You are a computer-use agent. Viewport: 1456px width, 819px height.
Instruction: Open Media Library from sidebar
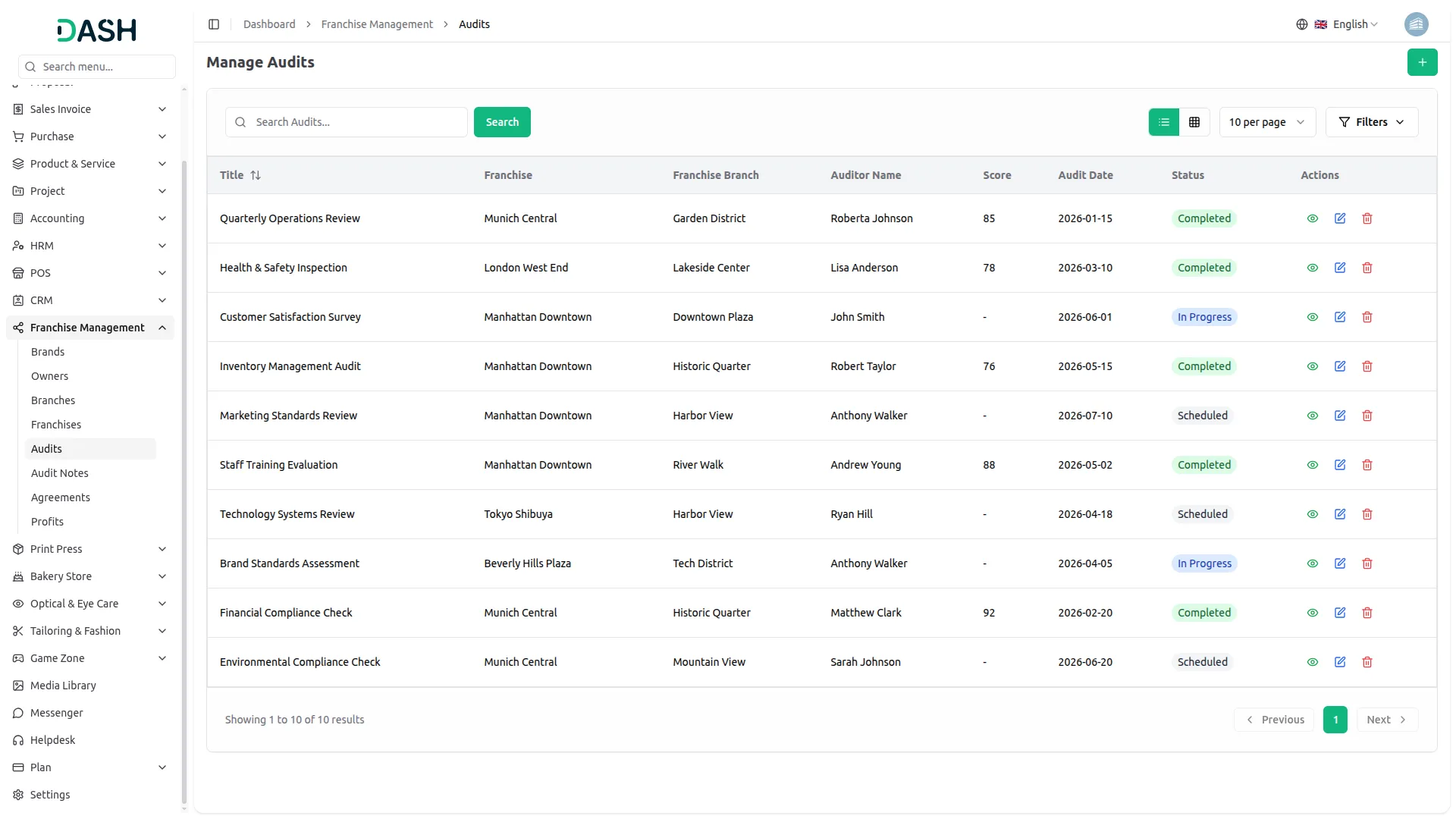tap(63, 686)
